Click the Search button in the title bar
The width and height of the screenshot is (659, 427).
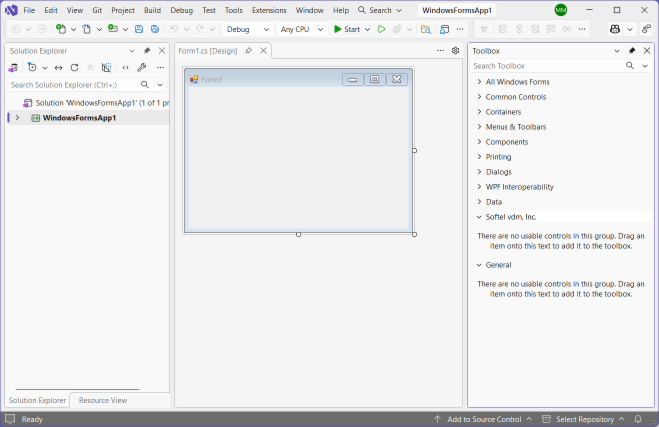coord(380,10)
